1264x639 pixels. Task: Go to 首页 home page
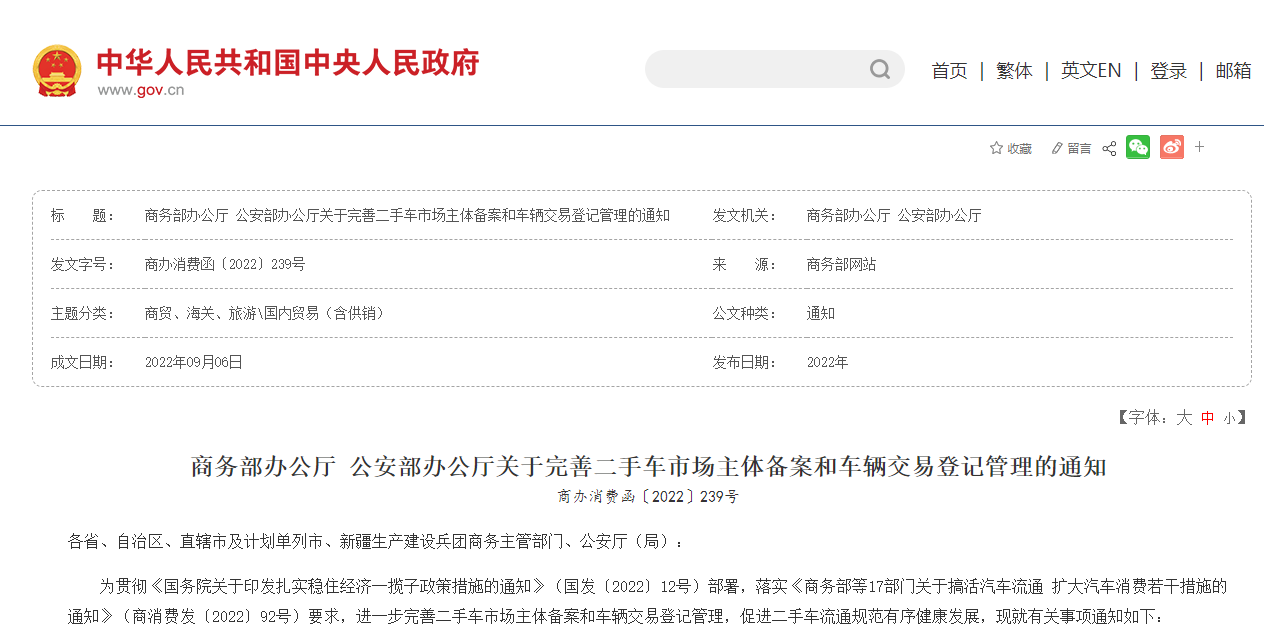coord(949,71)
